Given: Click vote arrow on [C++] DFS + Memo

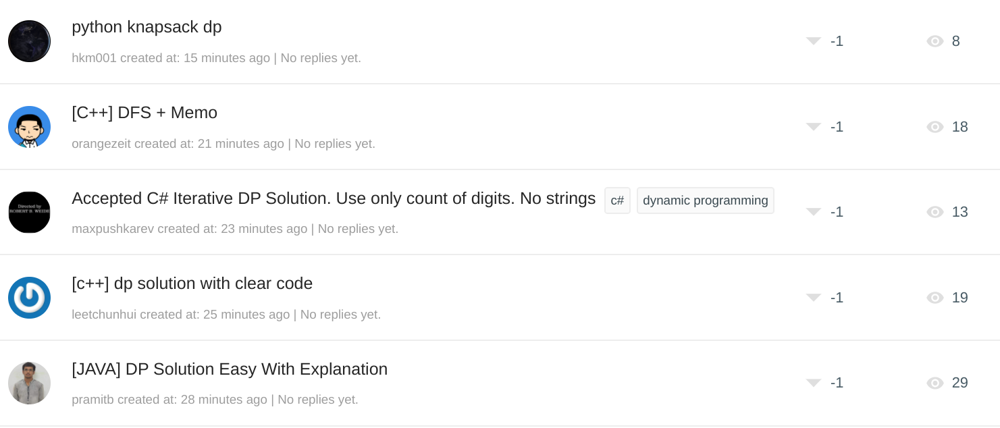Looking at the screenshot, I should point(813,126).
